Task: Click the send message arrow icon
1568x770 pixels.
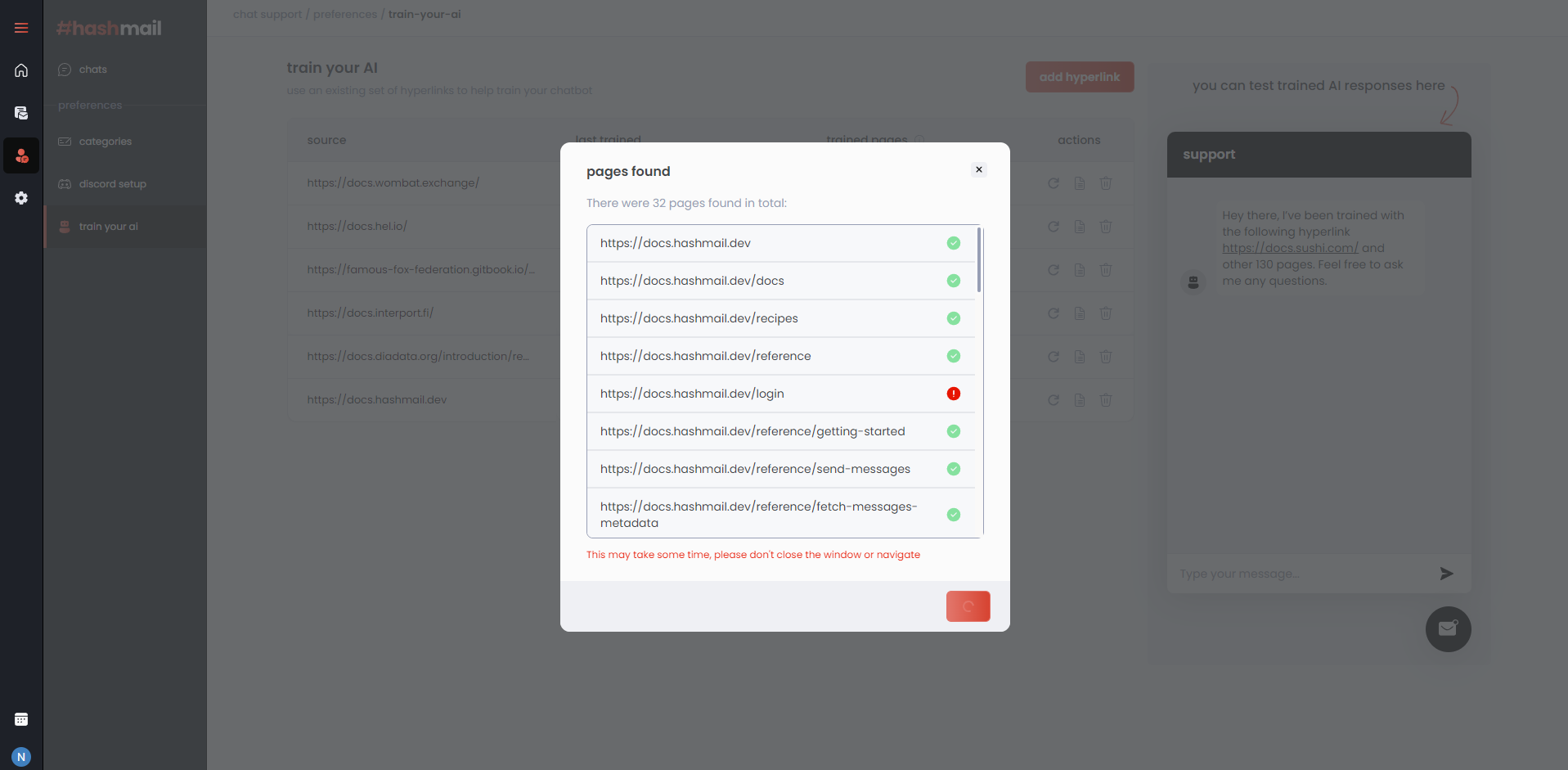Action: [1447, 574]
